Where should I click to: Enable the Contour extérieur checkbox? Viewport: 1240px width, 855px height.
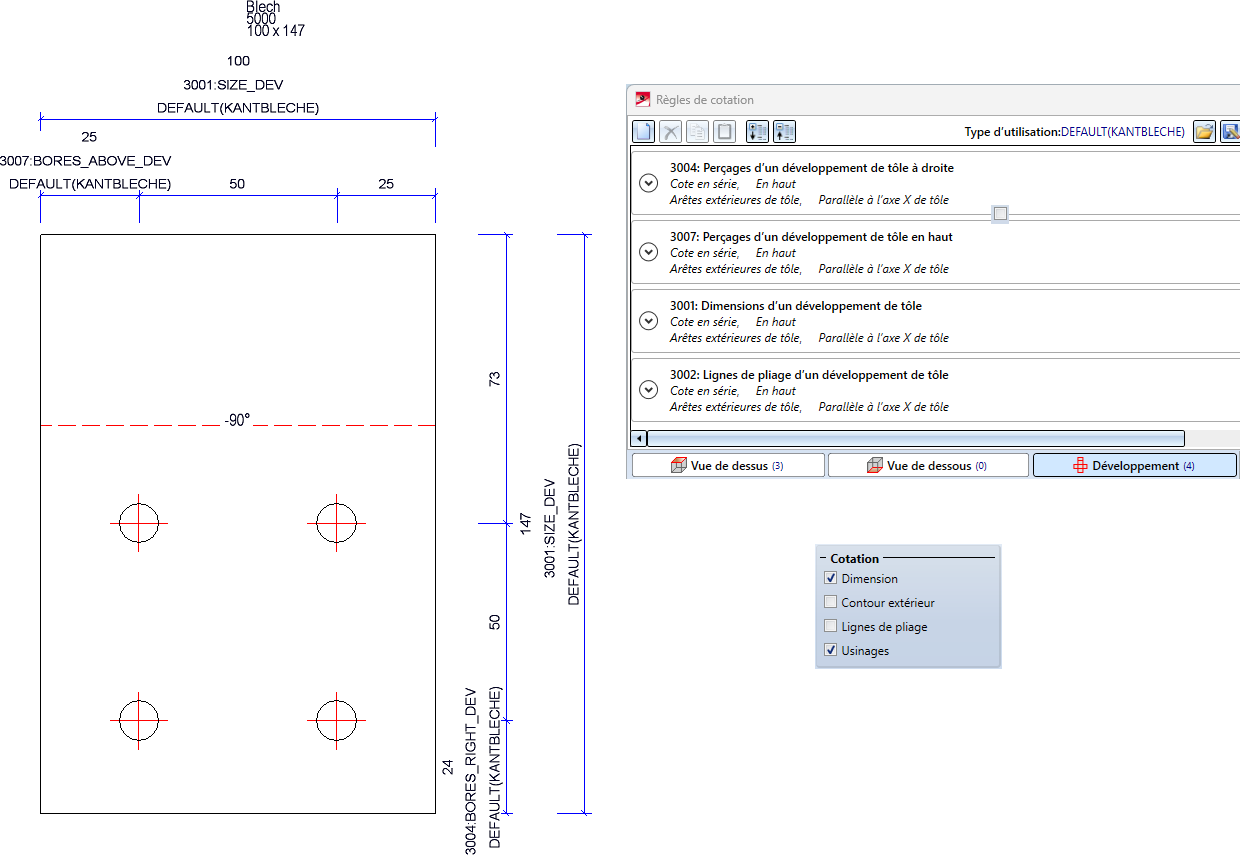(830, 603)
